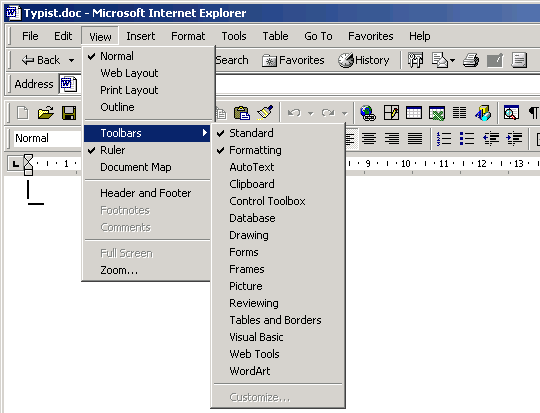Screen dimensions: 540x413
Task: Open the Tables and Borders icon
Action: [x=391, y=113]
